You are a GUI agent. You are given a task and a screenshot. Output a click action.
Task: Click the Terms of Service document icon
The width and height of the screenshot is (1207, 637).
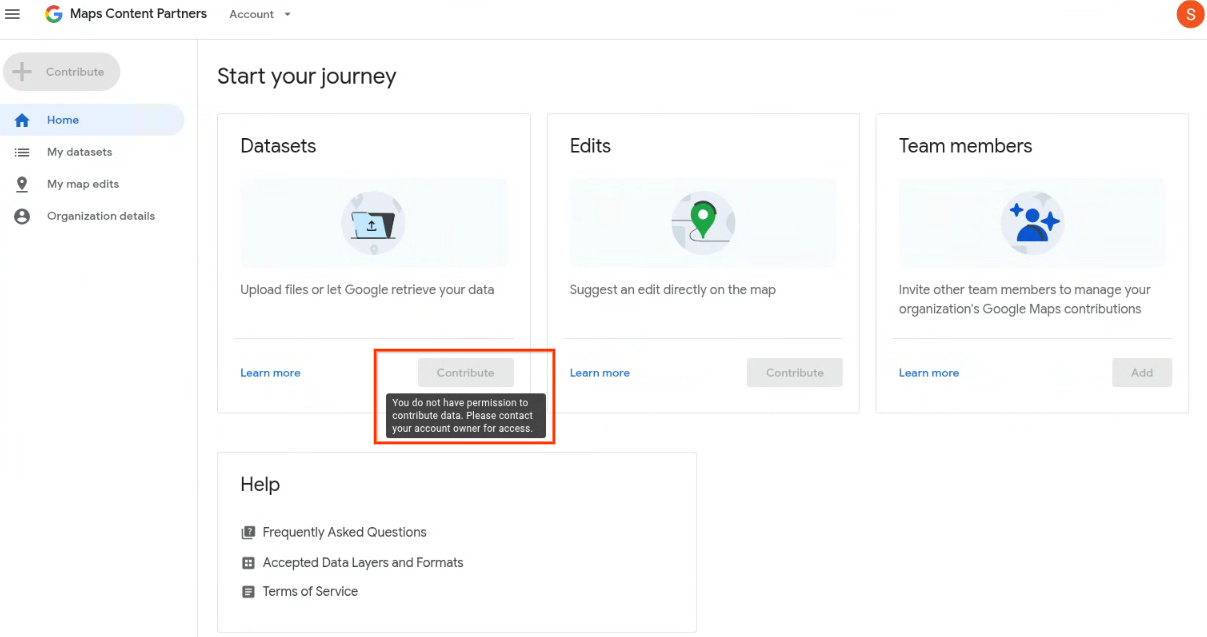tap(249, 592)
